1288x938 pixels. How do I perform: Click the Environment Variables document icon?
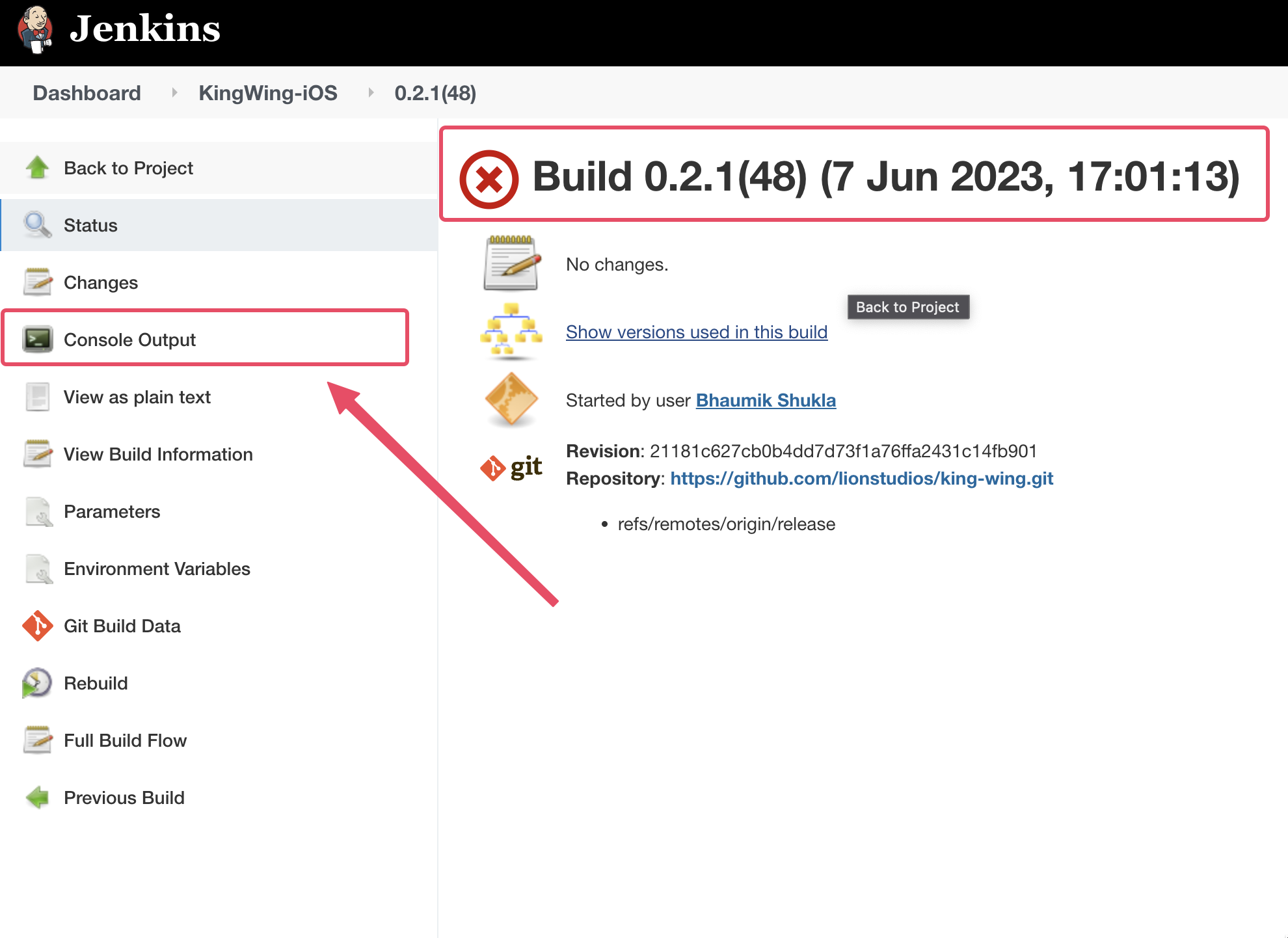(38, 569)
